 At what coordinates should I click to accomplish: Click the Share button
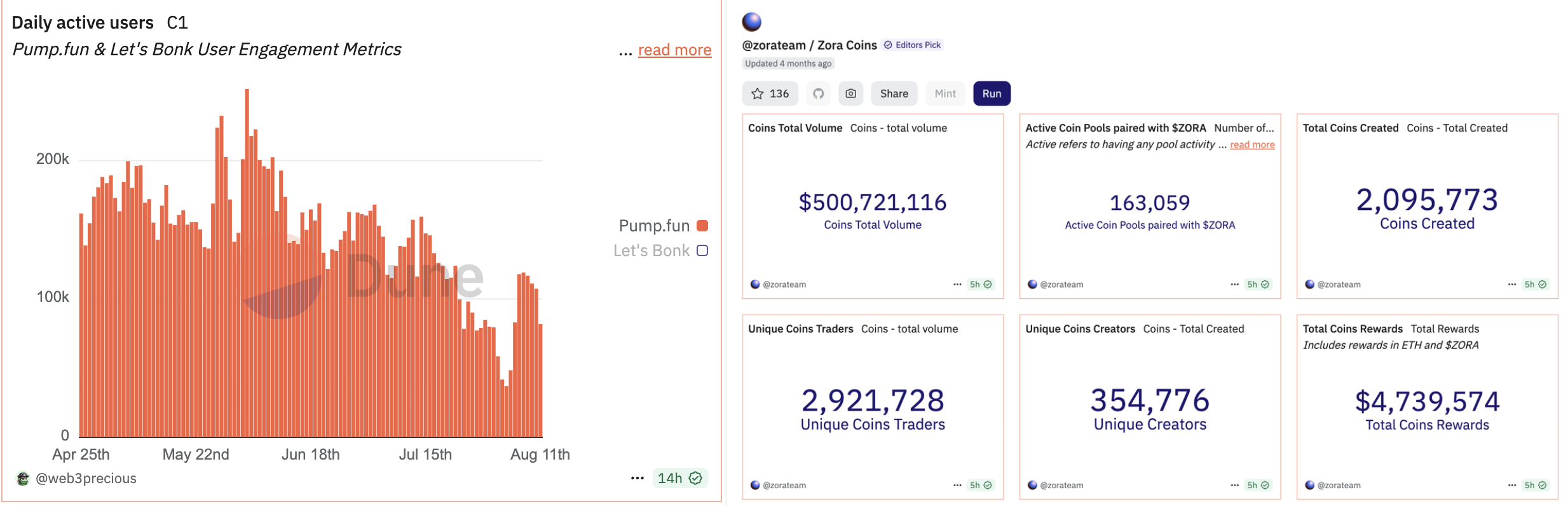[894, 93]
